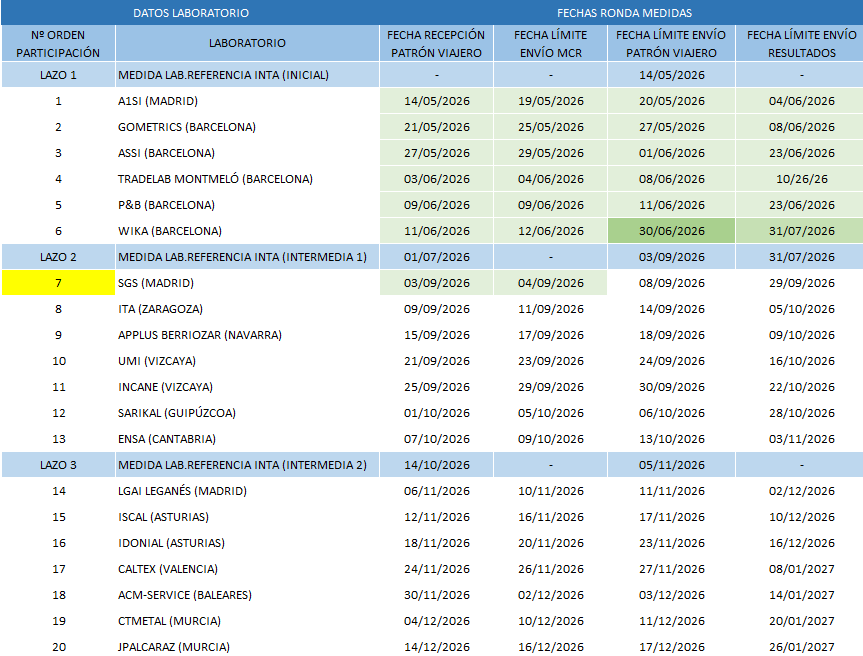The image size is (863, 656).
Task: Select the SGS (MADRID) cell
Action: tap(247, 283)
